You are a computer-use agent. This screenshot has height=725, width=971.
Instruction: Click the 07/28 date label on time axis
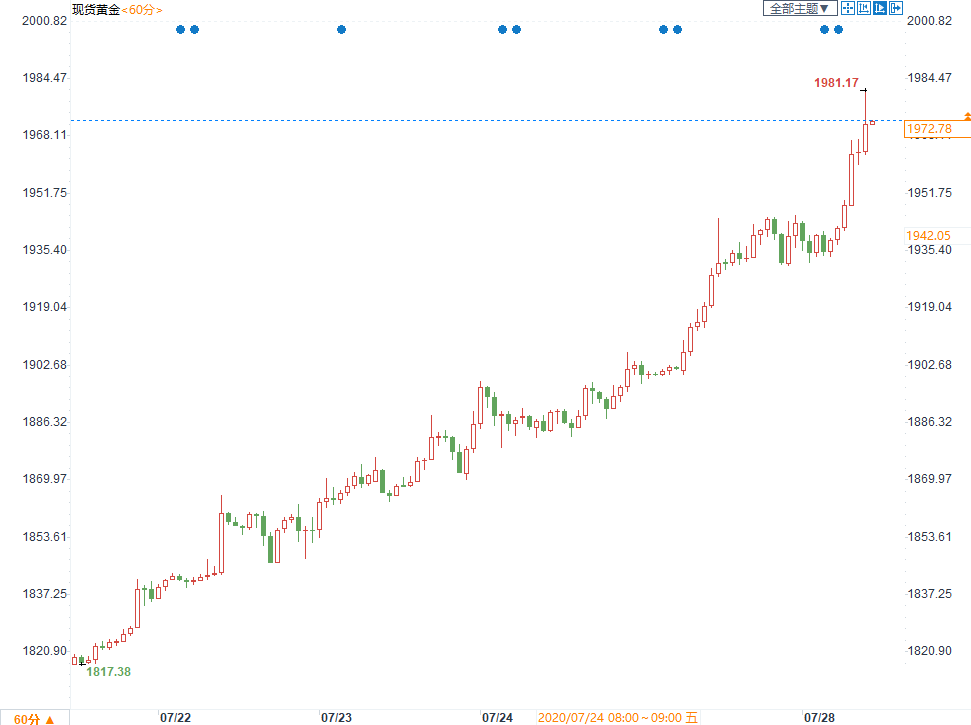point(820,718)
